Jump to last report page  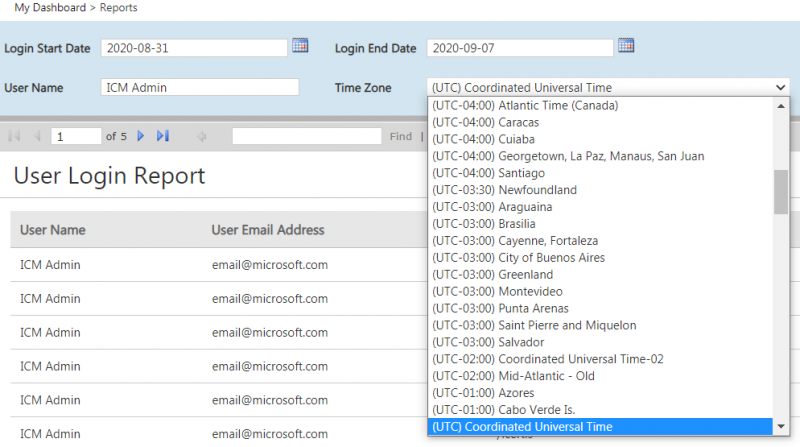(163, 136)
